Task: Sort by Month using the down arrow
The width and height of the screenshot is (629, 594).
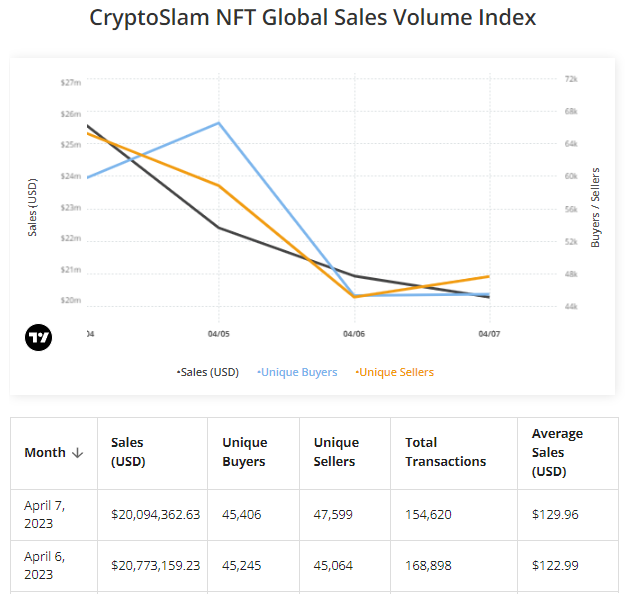Action: pyautogui.click(x=75, y=453)
